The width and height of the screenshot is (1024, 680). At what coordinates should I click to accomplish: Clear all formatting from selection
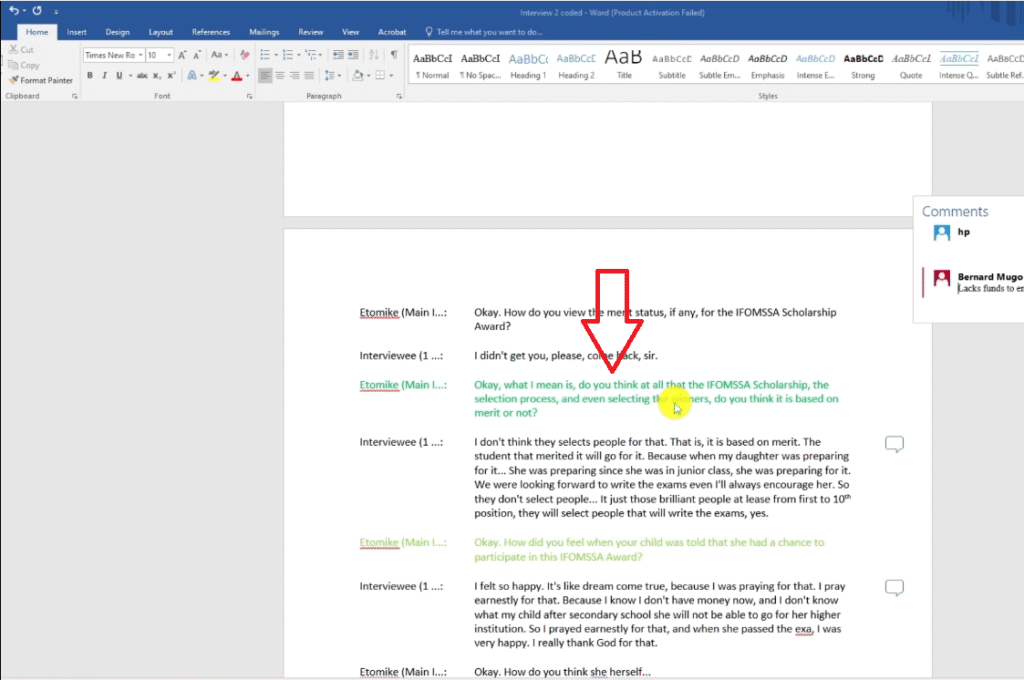coord(245,55)
